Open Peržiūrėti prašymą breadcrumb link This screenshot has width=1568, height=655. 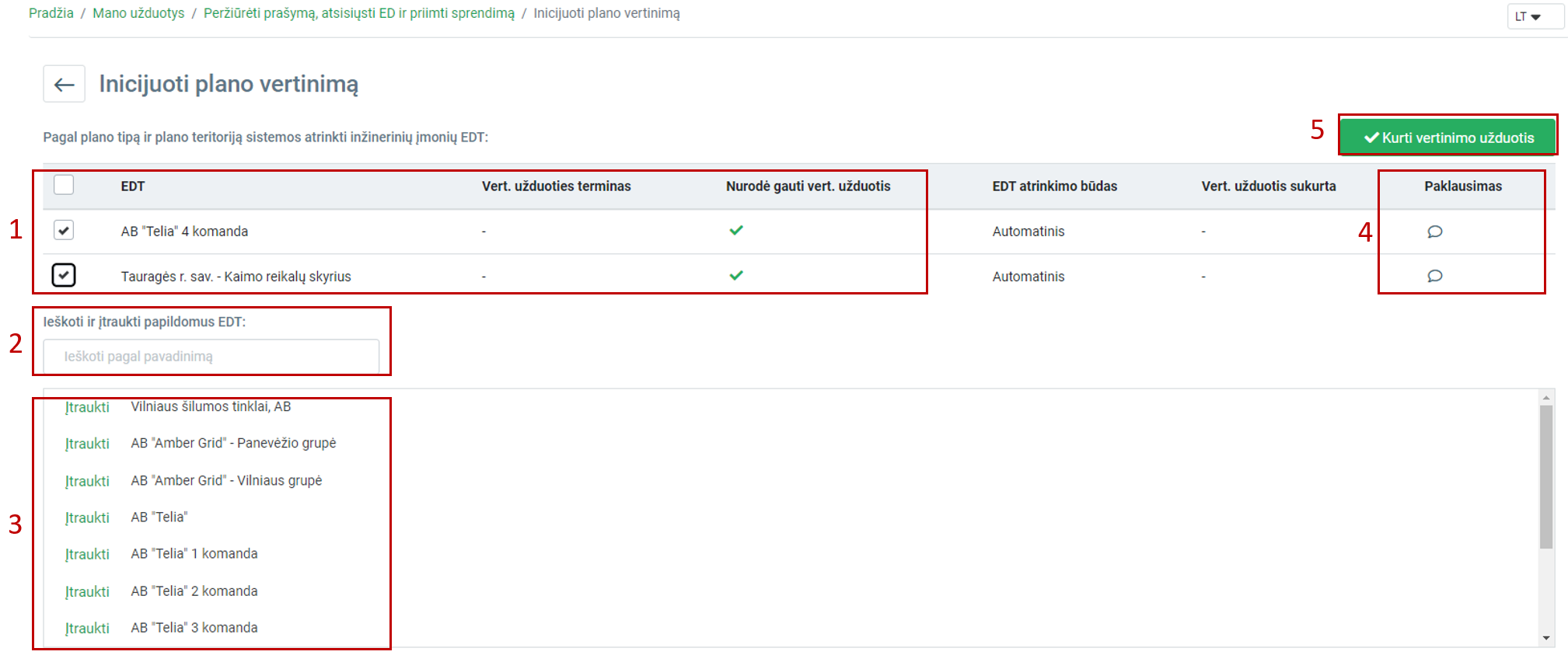[359, 13]
